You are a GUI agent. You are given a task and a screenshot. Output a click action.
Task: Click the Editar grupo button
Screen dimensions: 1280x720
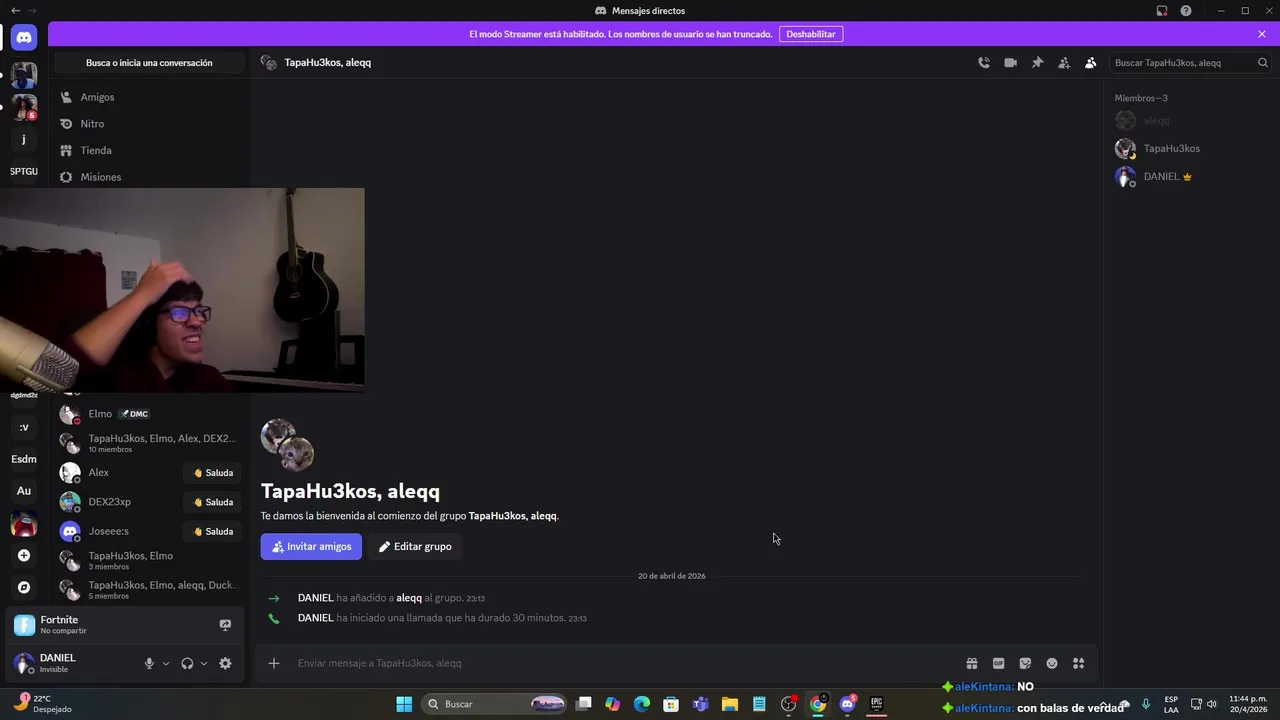tap(415, 547)
